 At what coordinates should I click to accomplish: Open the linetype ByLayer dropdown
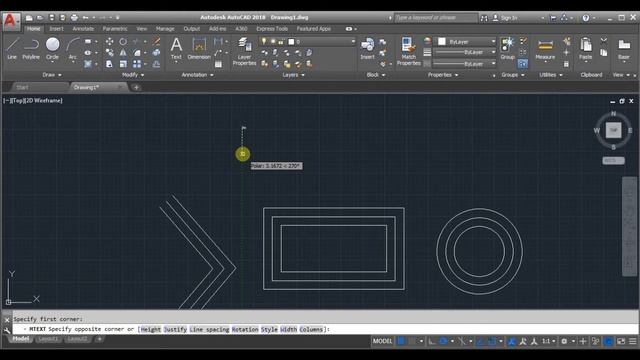pyautogui.click(x=464, y=64)
